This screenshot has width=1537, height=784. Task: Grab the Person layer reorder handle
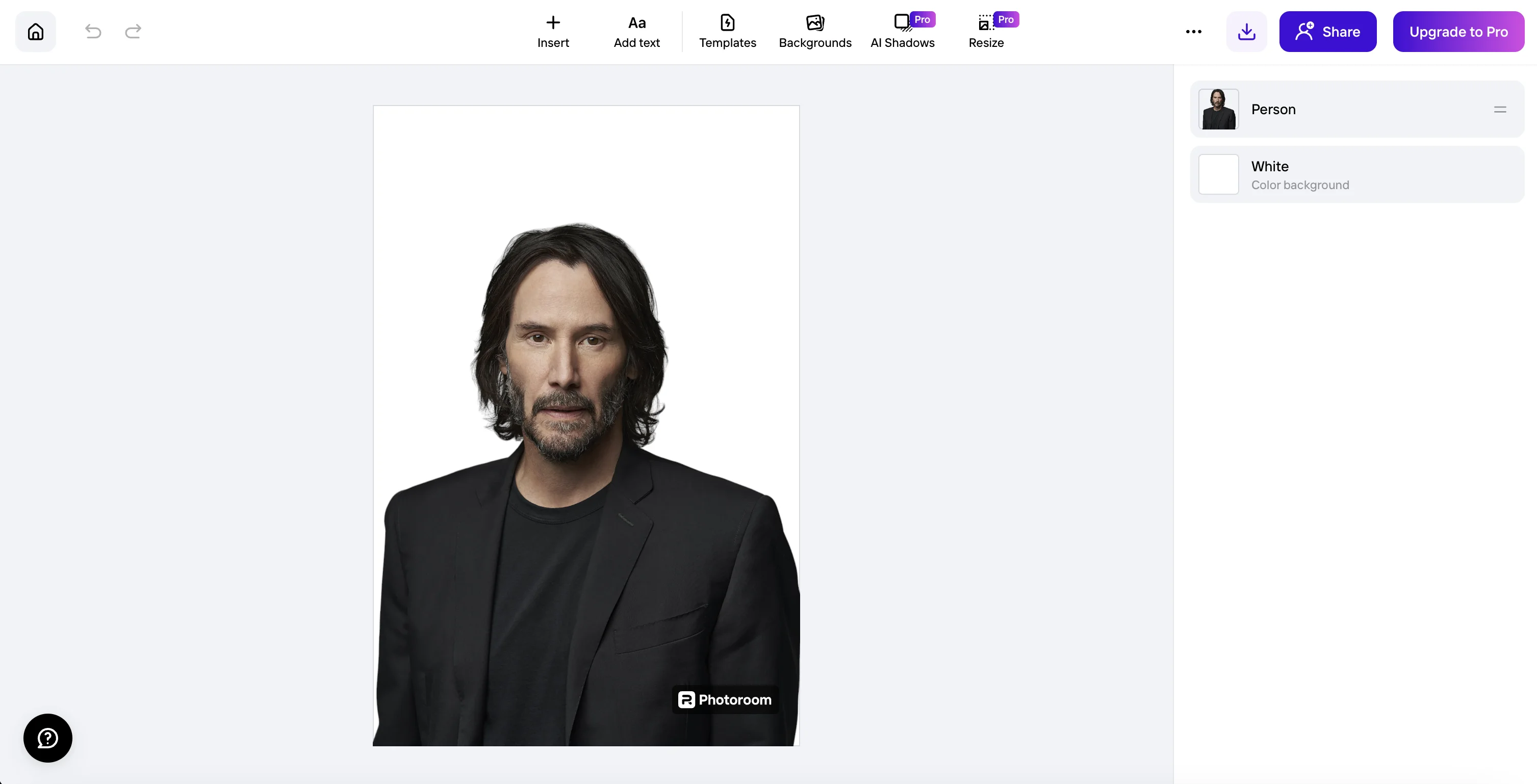pyautogui.click(x=1499, y=110)
